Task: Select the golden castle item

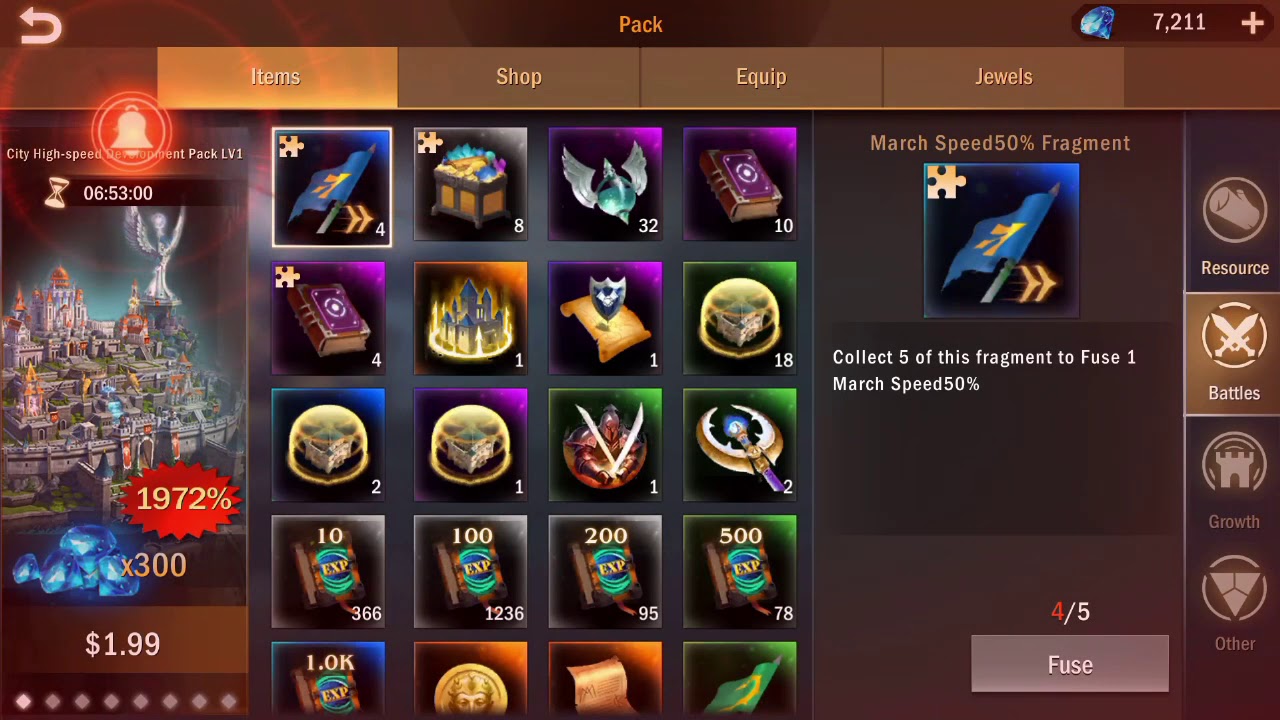Action: pos(470,318)
